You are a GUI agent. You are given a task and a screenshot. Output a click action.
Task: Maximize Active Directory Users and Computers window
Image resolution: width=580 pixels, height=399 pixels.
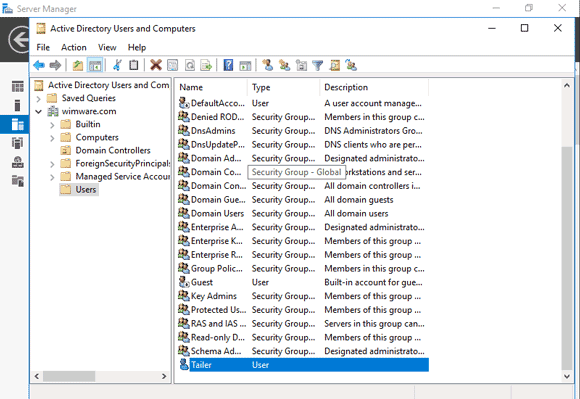point(524,28)
